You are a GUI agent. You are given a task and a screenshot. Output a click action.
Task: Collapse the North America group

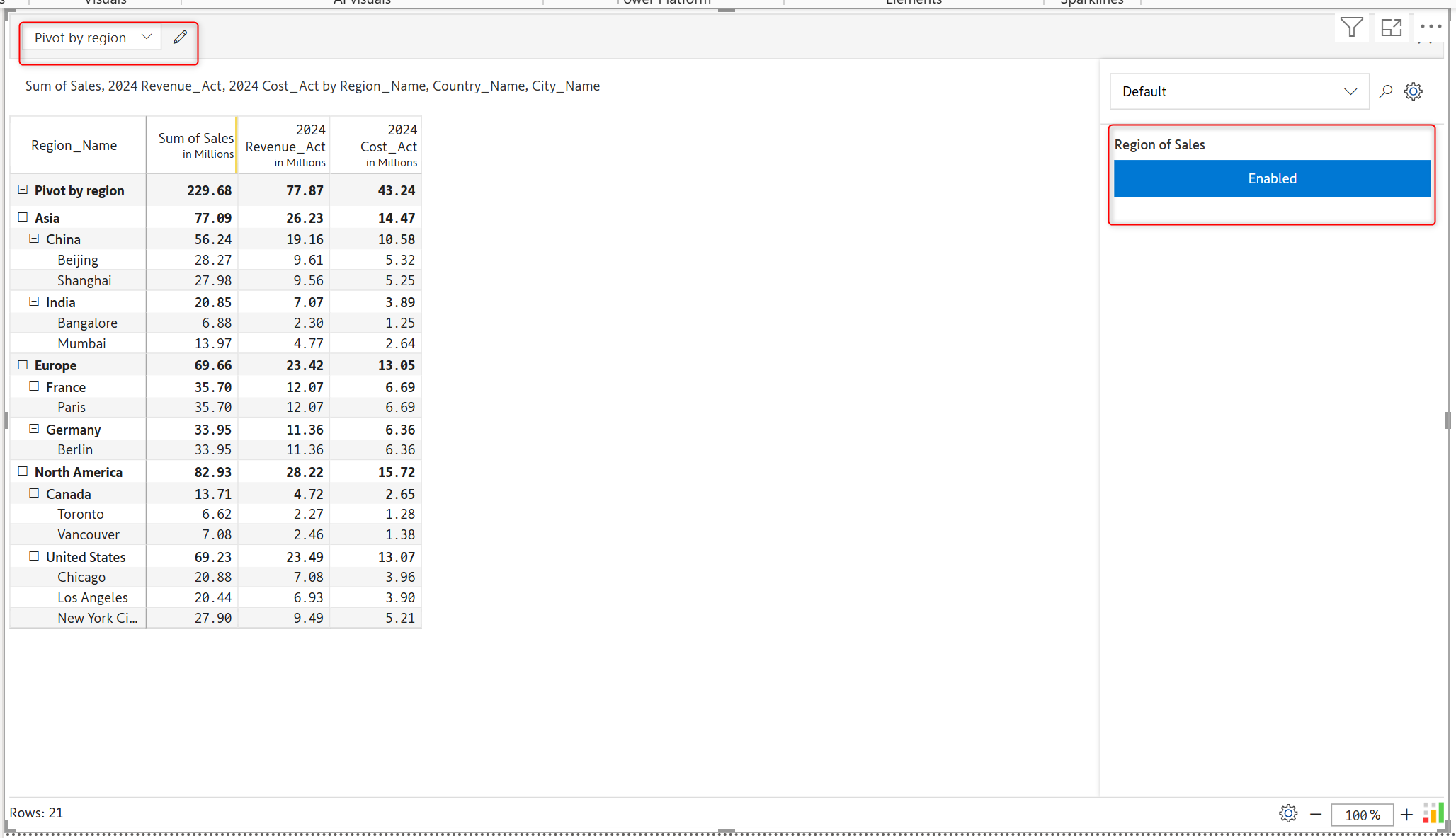click(23, 471)
